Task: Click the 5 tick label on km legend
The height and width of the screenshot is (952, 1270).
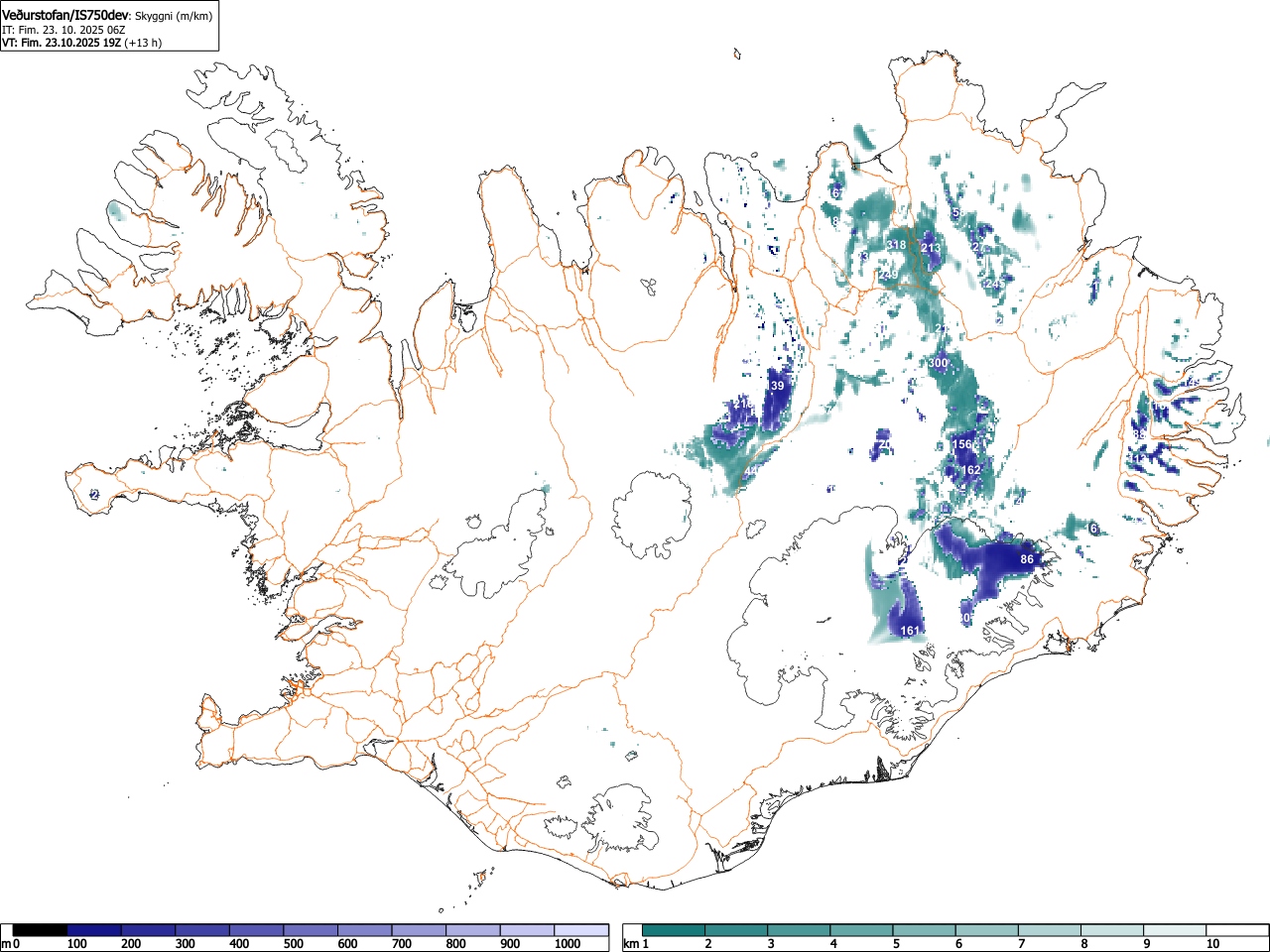Action: (x=896, y=944)
